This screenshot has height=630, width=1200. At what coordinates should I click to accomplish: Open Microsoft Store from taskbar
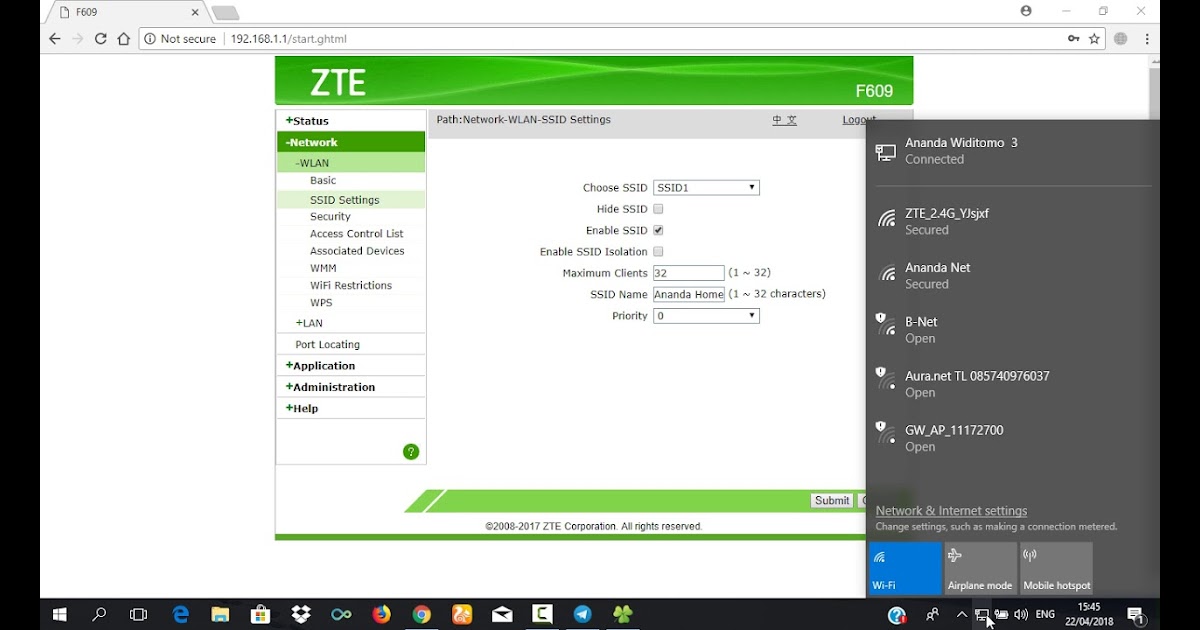click(x=261, y=615)
